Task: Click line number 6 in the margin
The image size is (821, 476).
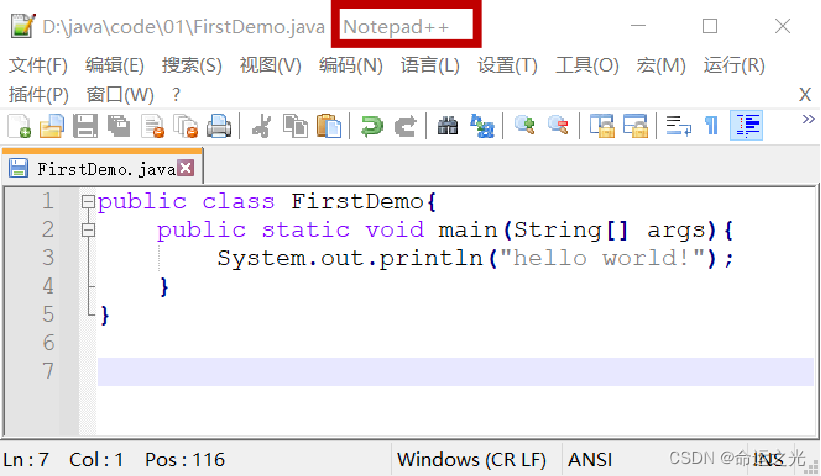Action: point(48,343)
